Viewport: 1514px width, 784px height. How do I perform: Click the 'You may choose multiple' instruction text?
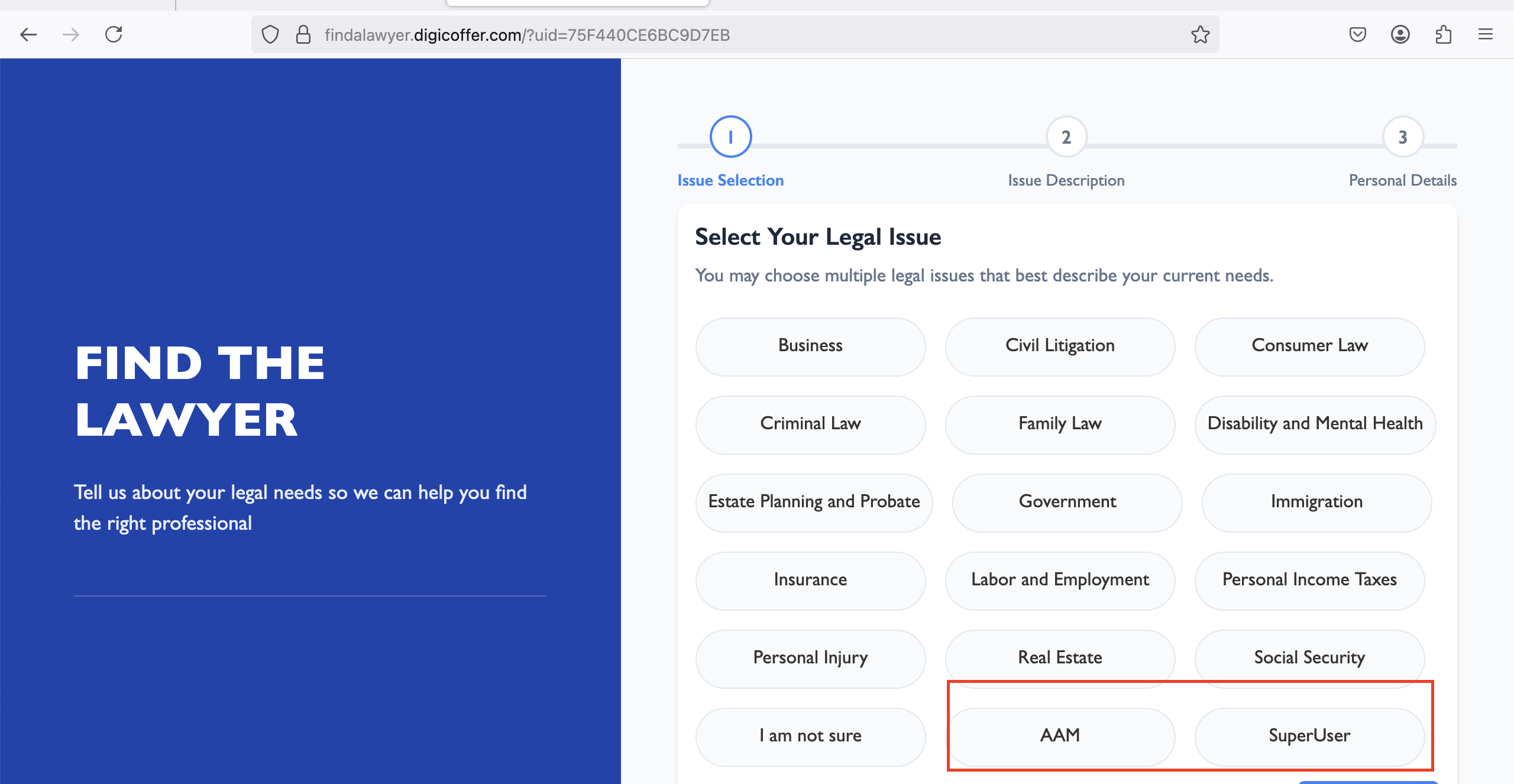point(984,276)
